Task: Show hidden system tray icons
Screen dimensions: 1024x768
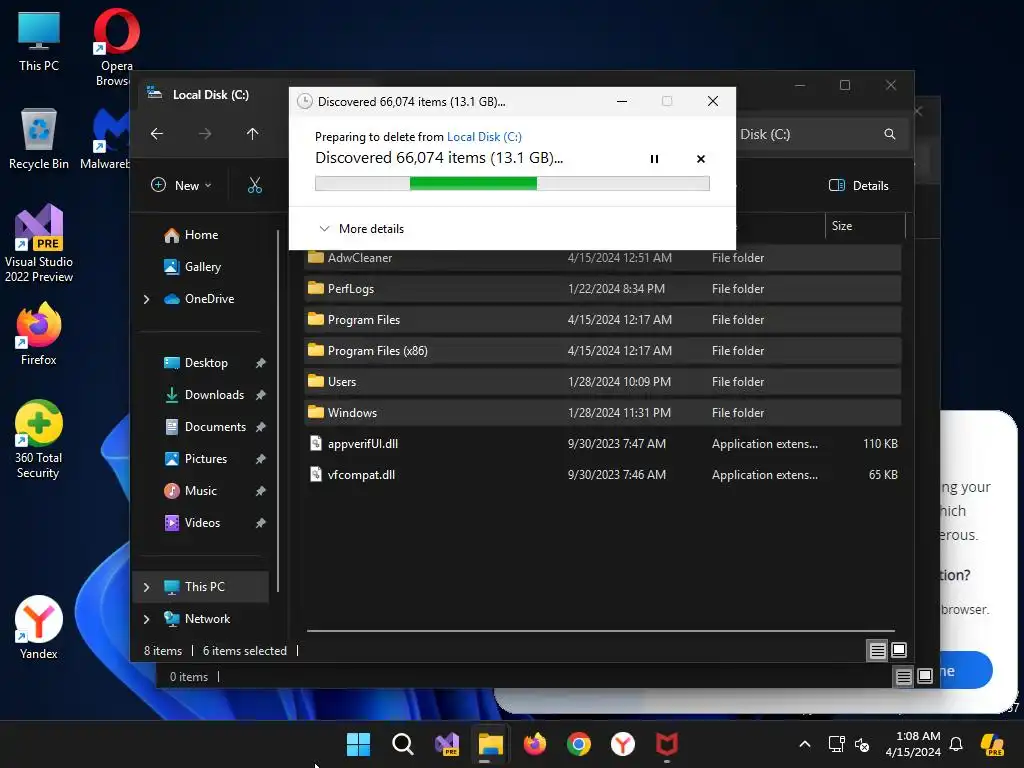Action: (805, 744)
